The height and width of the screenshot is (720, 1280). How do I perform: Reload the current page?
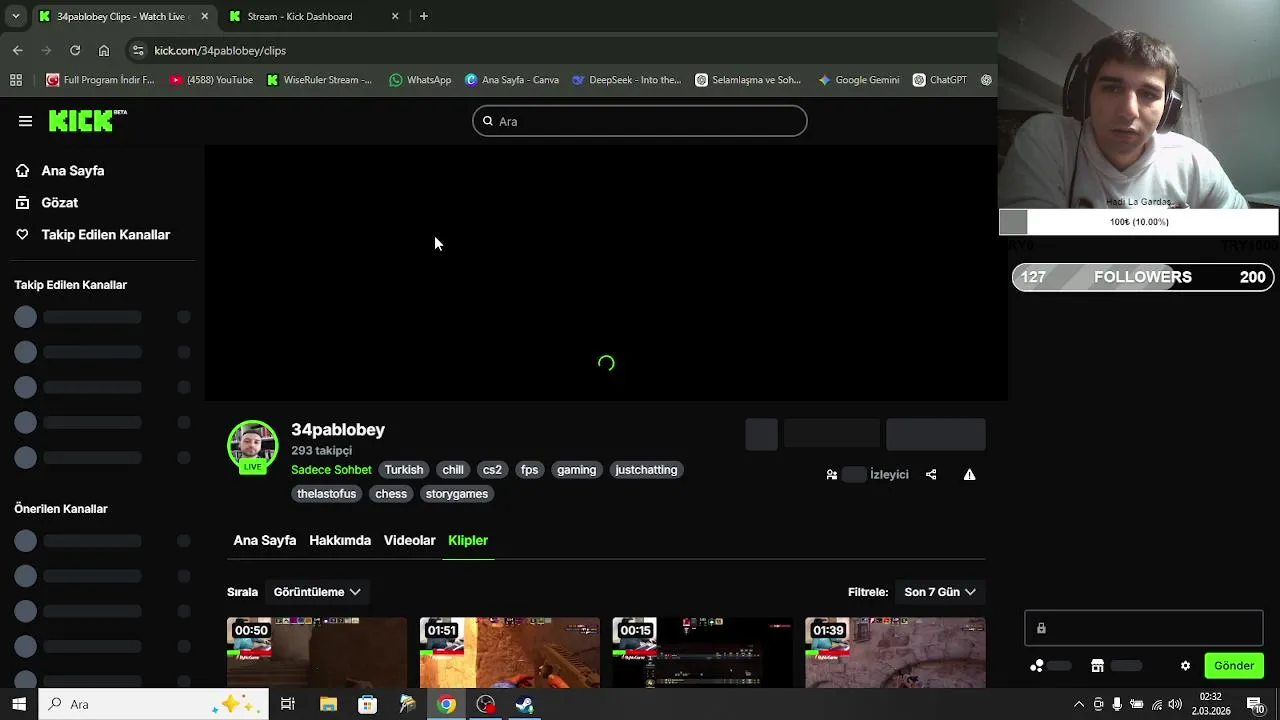(x=75, y=50)
